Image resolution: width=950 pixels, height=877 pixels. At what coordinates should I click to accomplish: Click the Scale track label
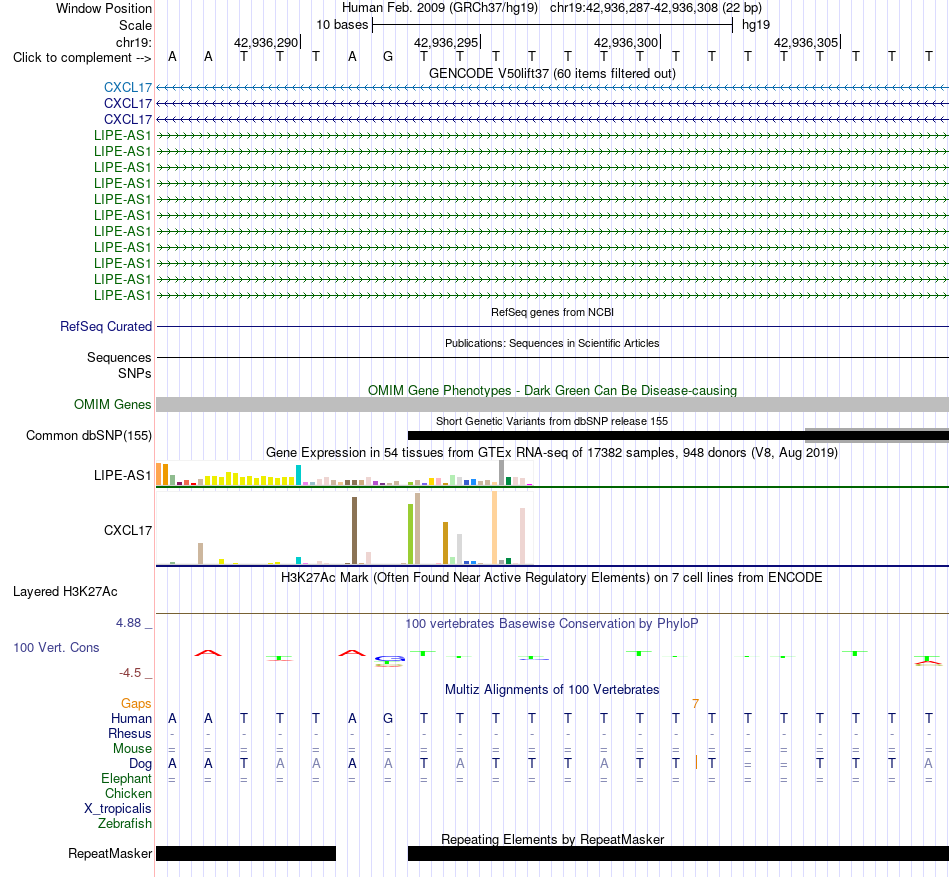click(x=135, y=25)
